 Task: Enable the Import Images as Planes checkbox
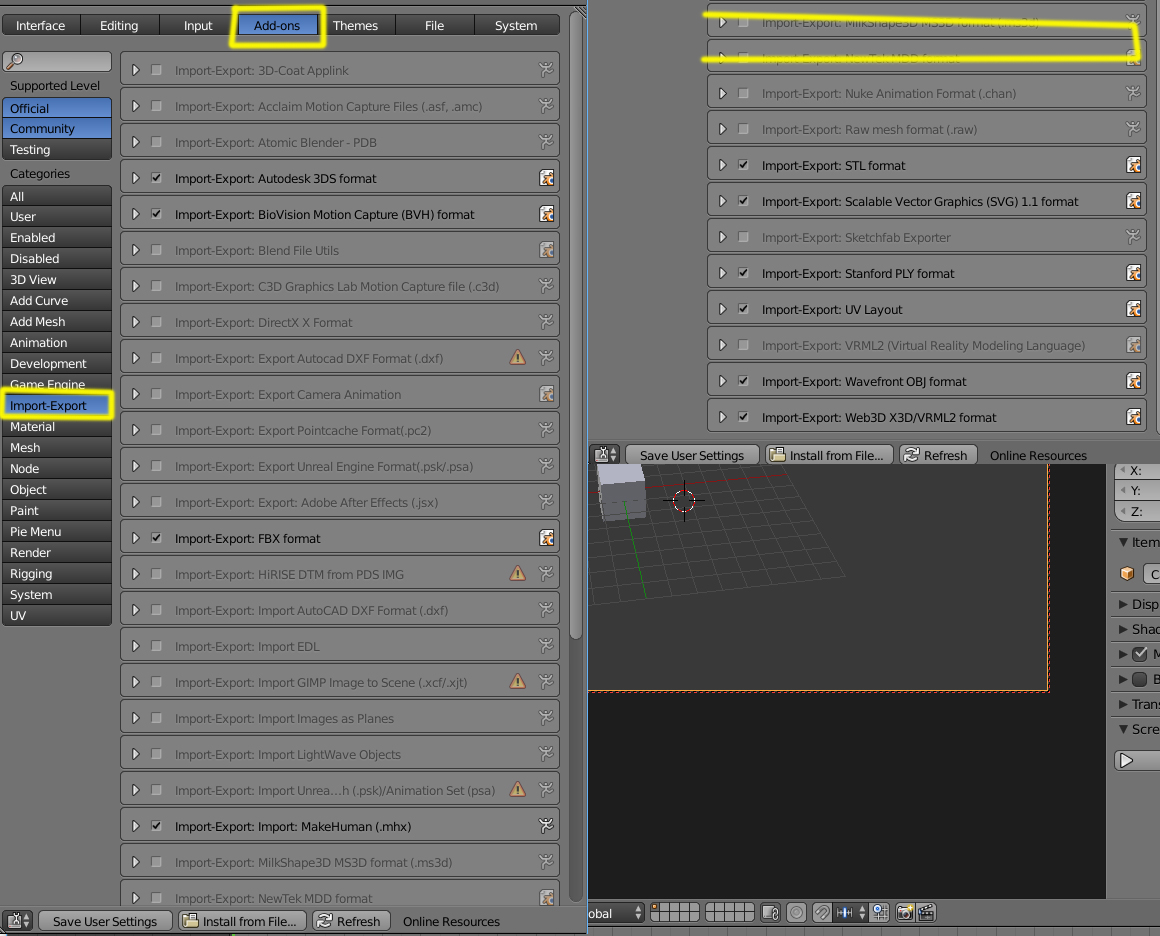click(156, 718)
